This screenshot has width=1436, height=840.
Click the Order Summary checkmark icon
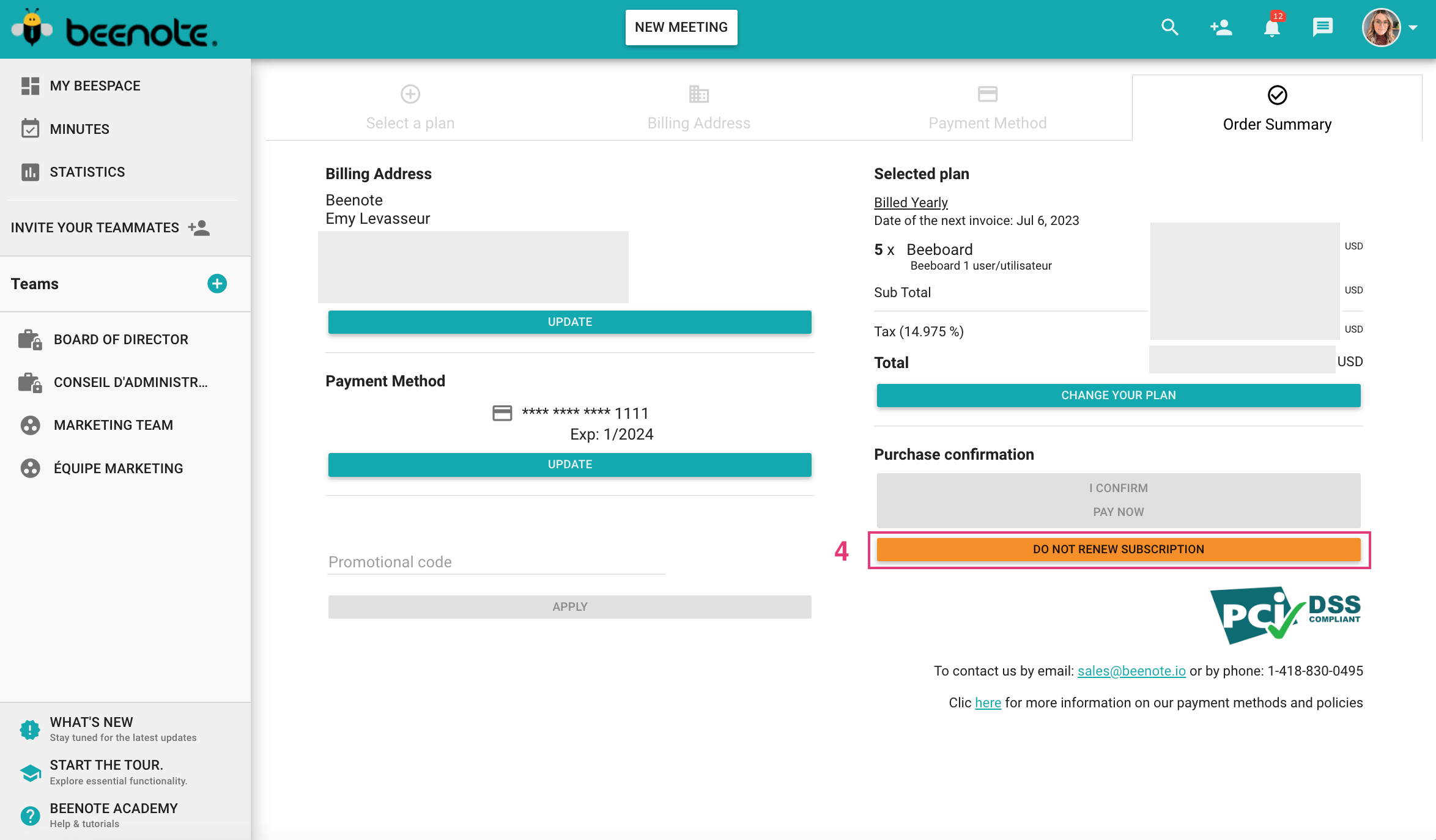pos(1277,95)
